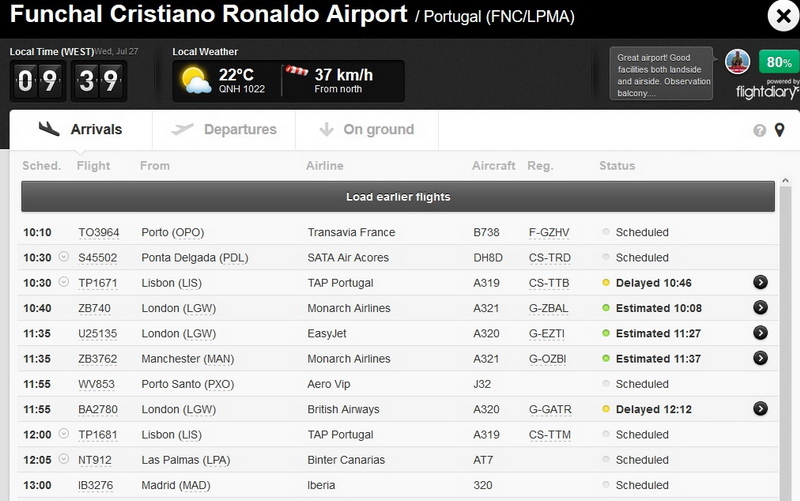800x501 pixels.
Task: Click the Sched. column header
Action: [x=41, y=166]
